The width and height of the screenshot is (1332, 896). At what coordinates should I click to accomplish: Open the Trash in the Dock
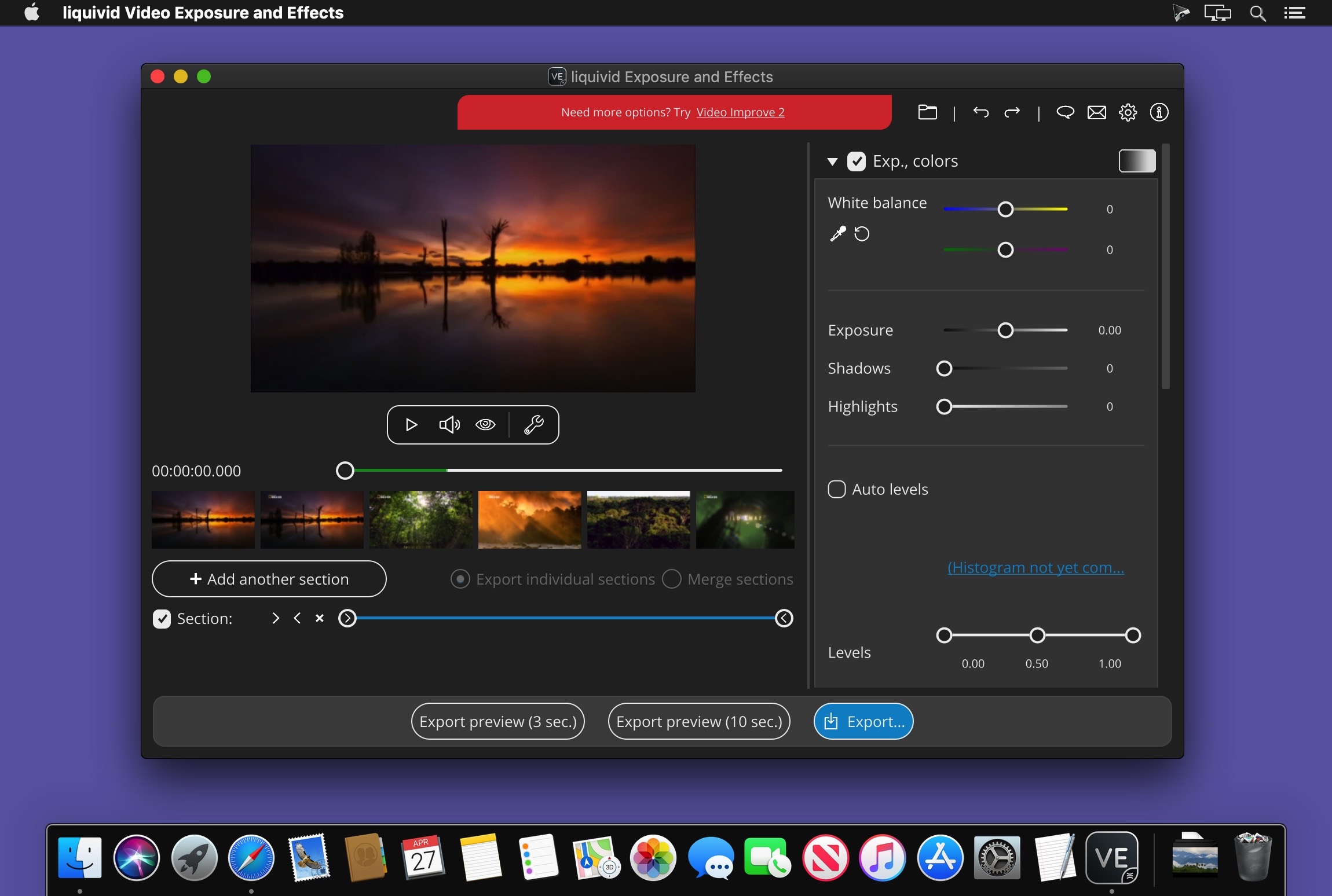(1253, 857)
